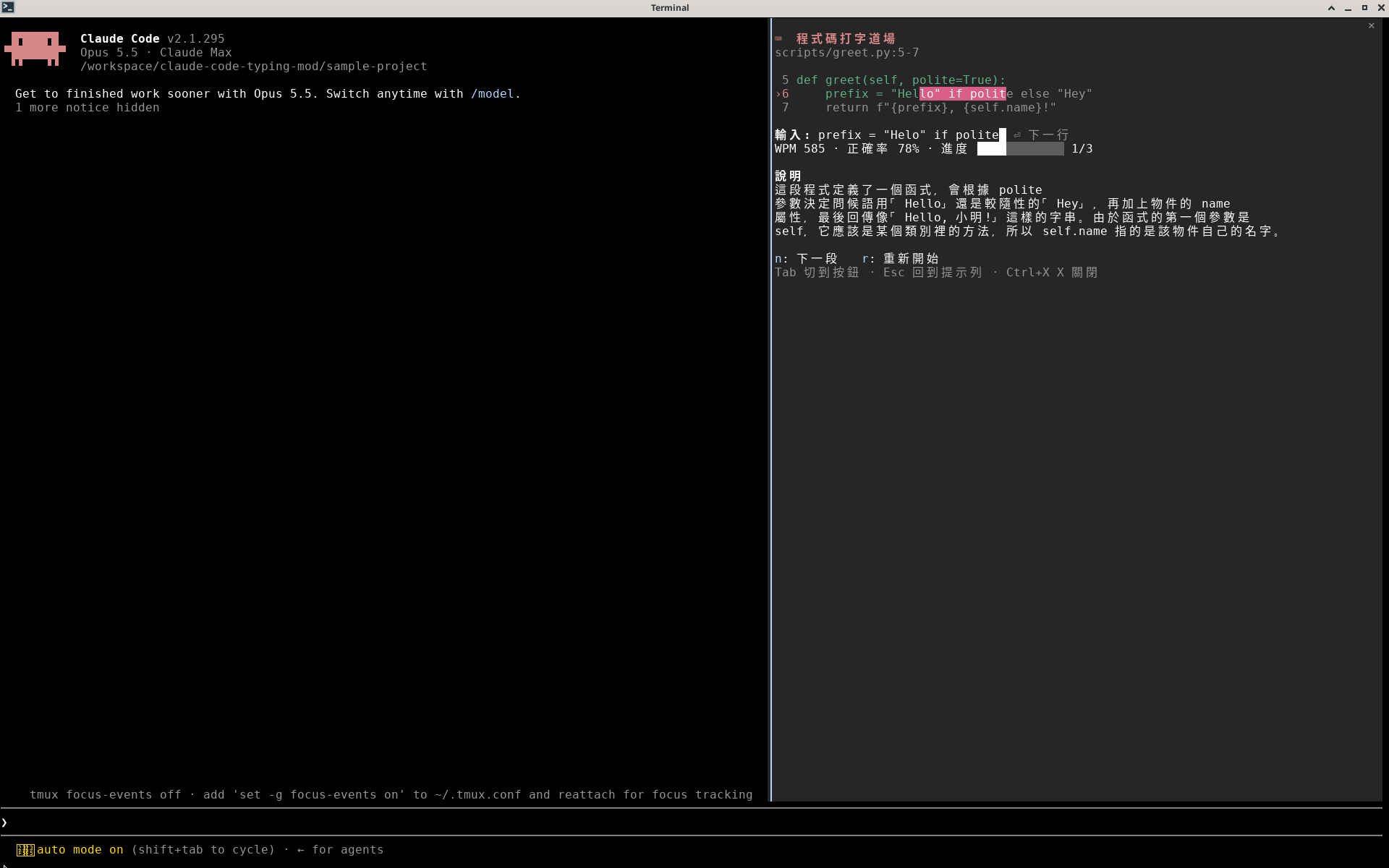The image size is (1389, 868).
Task: Click the highlighted error text in line 6
Action: [962, 94]
